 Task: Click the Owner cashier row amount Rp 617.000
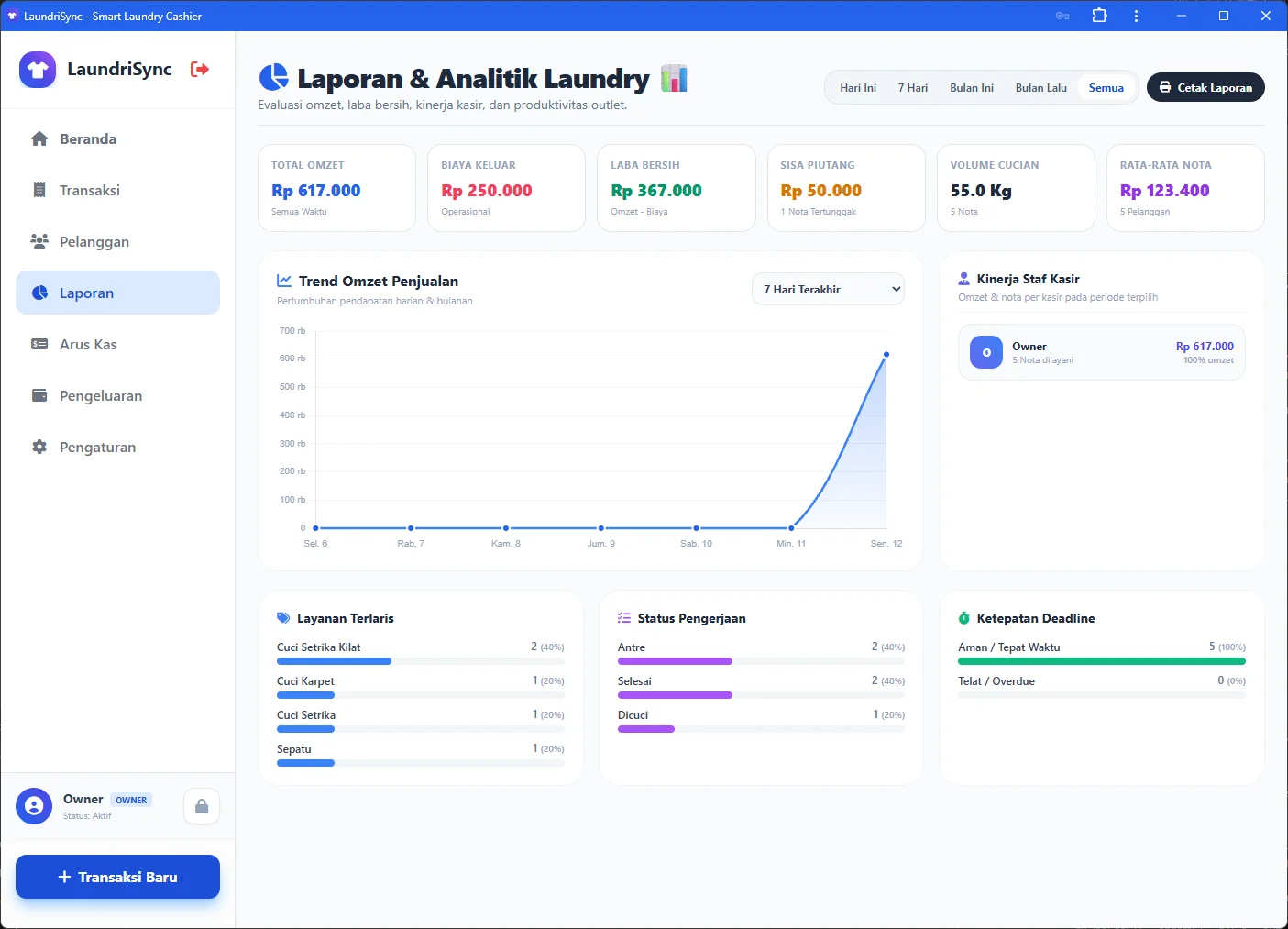tap(1205, 347)
